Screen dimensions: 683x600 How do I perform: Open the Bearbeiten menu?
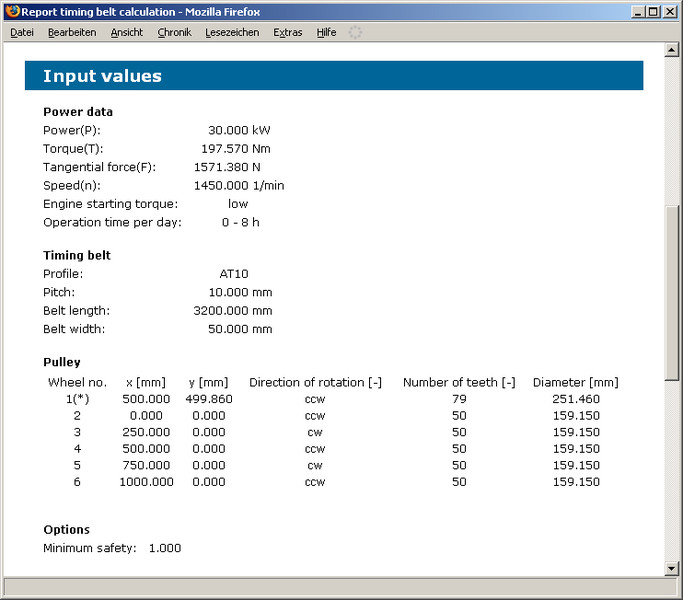[72, 32]
